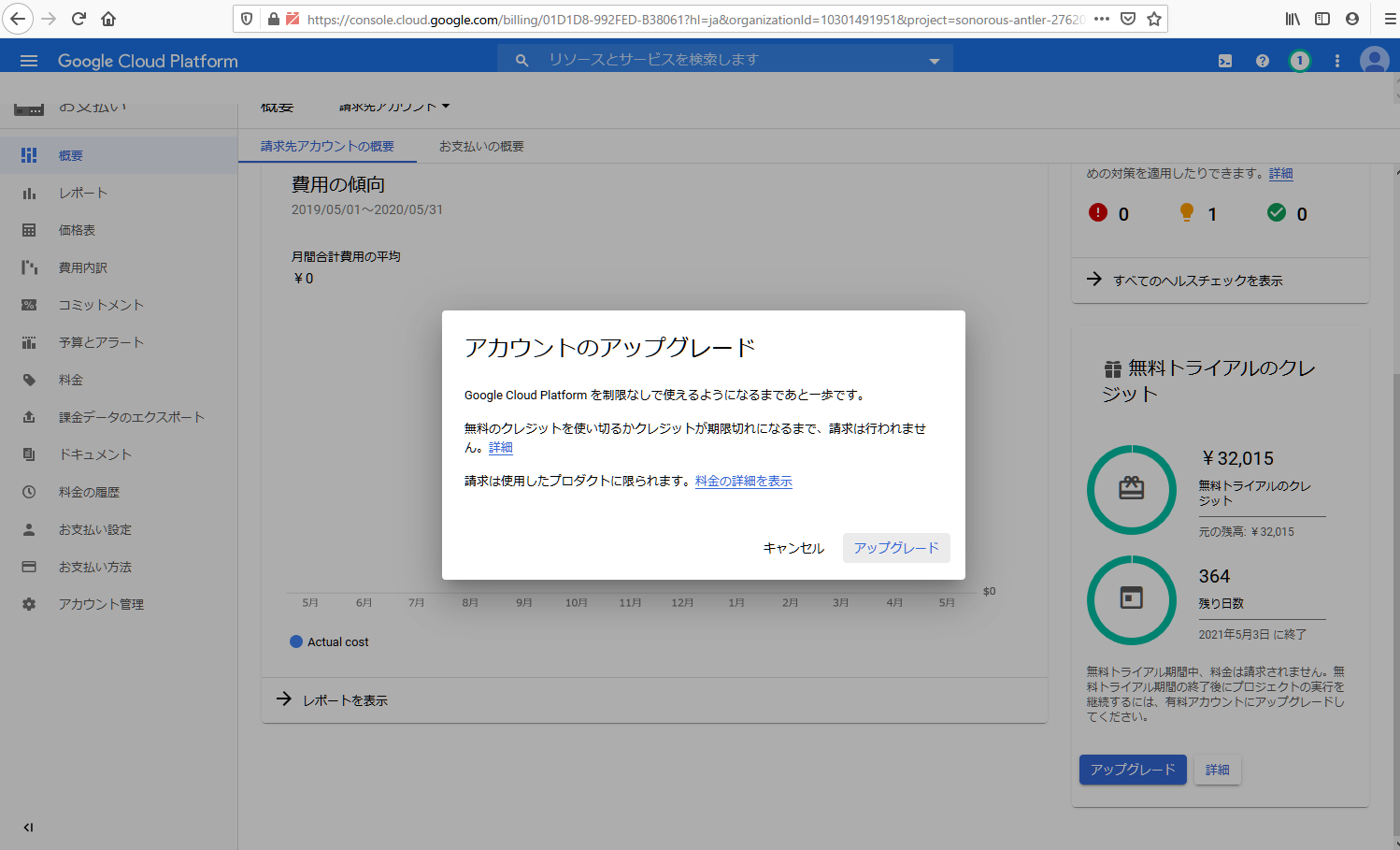
Task: Open 料金 in the sidebar
Action: click(x=119, y=380)
